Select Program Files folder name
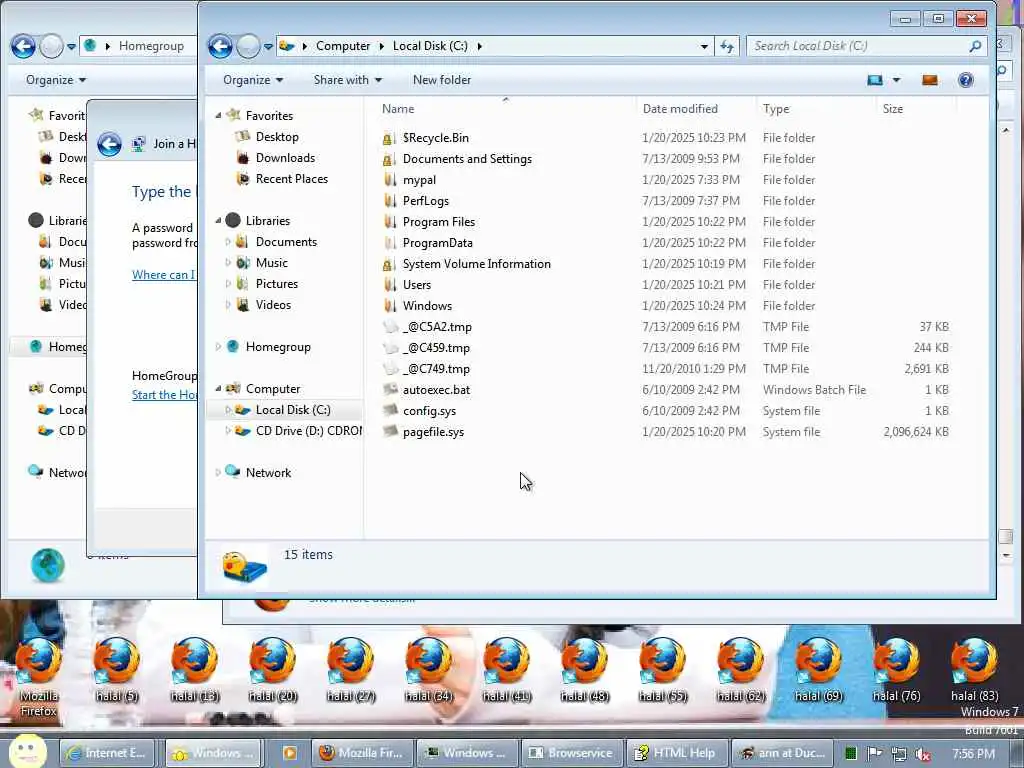1024x768 pixels. coord(439,221)
